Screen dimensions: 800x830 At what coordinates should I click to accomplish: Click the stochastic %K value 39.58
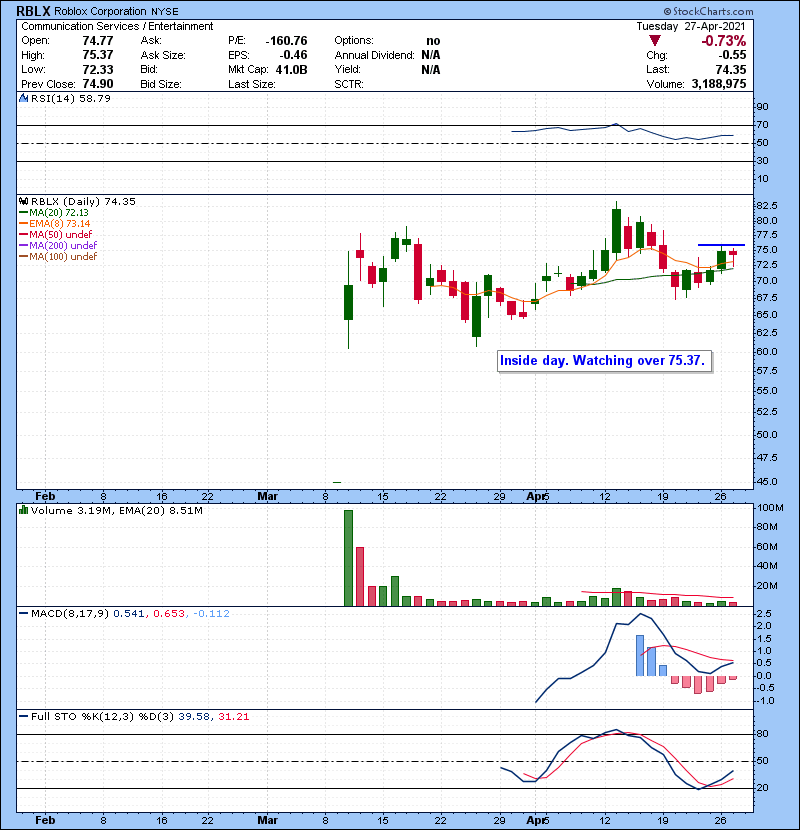[194, 716]
